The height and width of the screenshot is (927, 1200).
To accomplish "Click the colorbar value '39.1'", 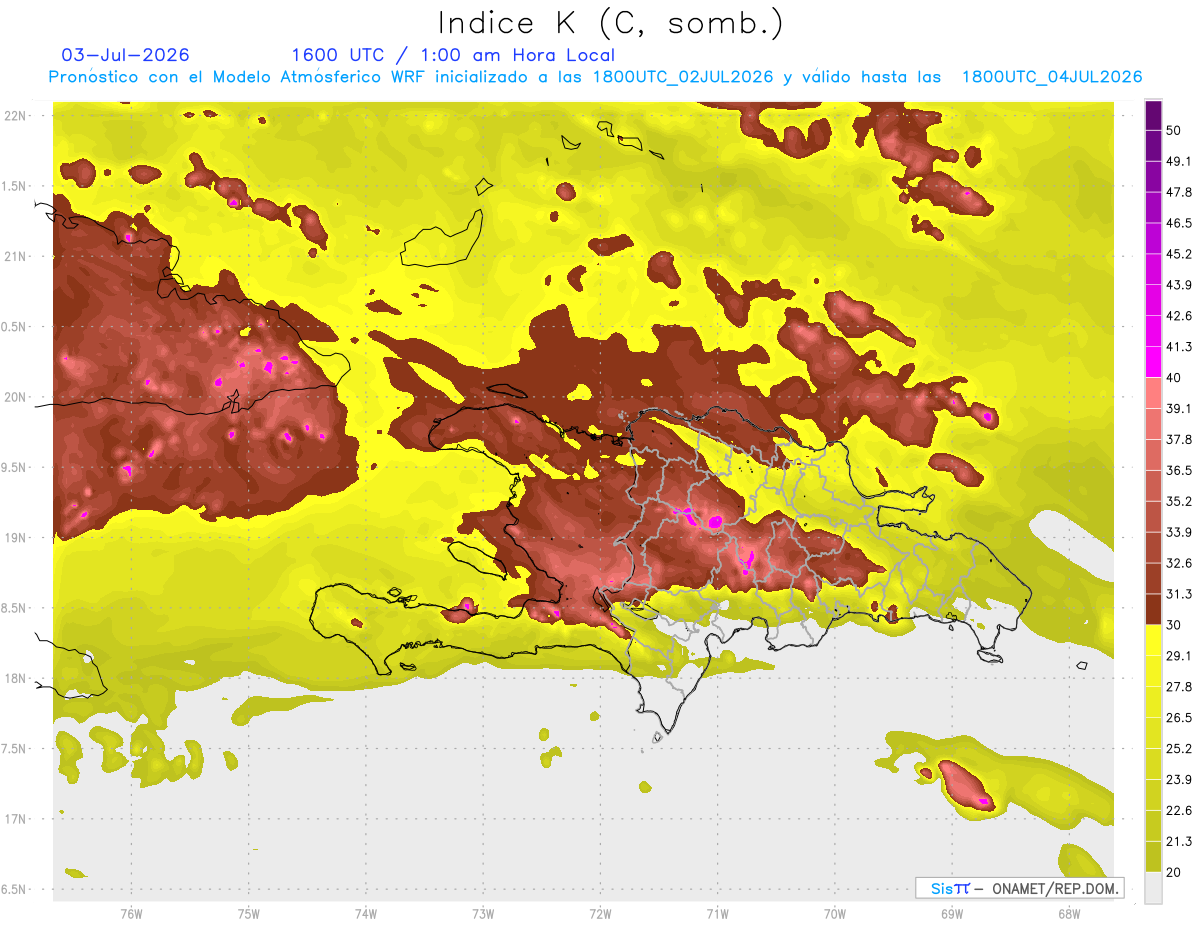I will [x=1179, y=409].
